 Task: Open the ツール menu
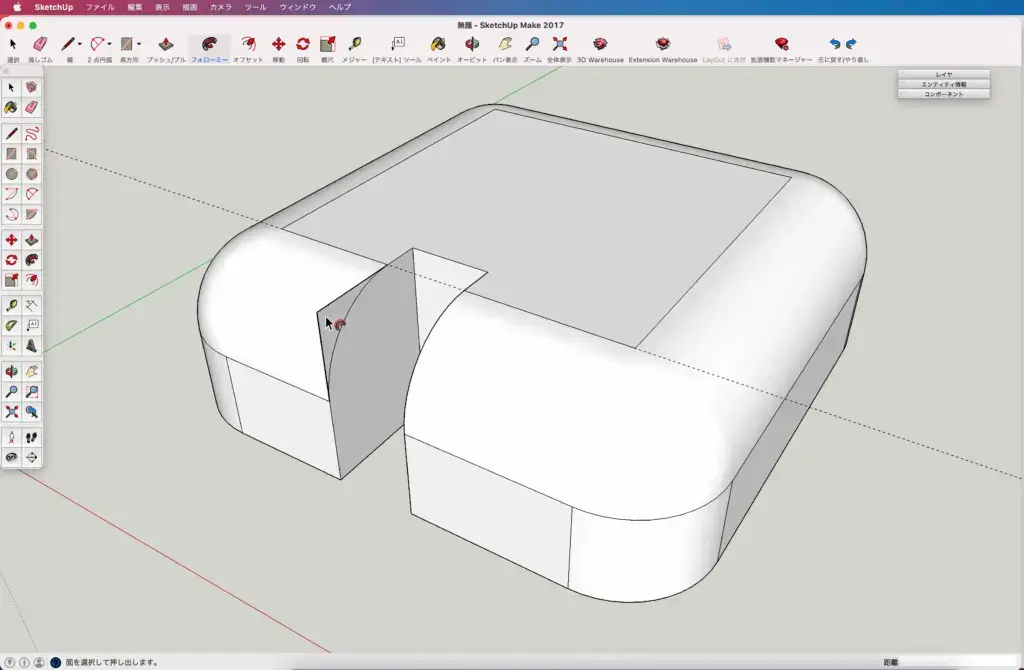255,7
